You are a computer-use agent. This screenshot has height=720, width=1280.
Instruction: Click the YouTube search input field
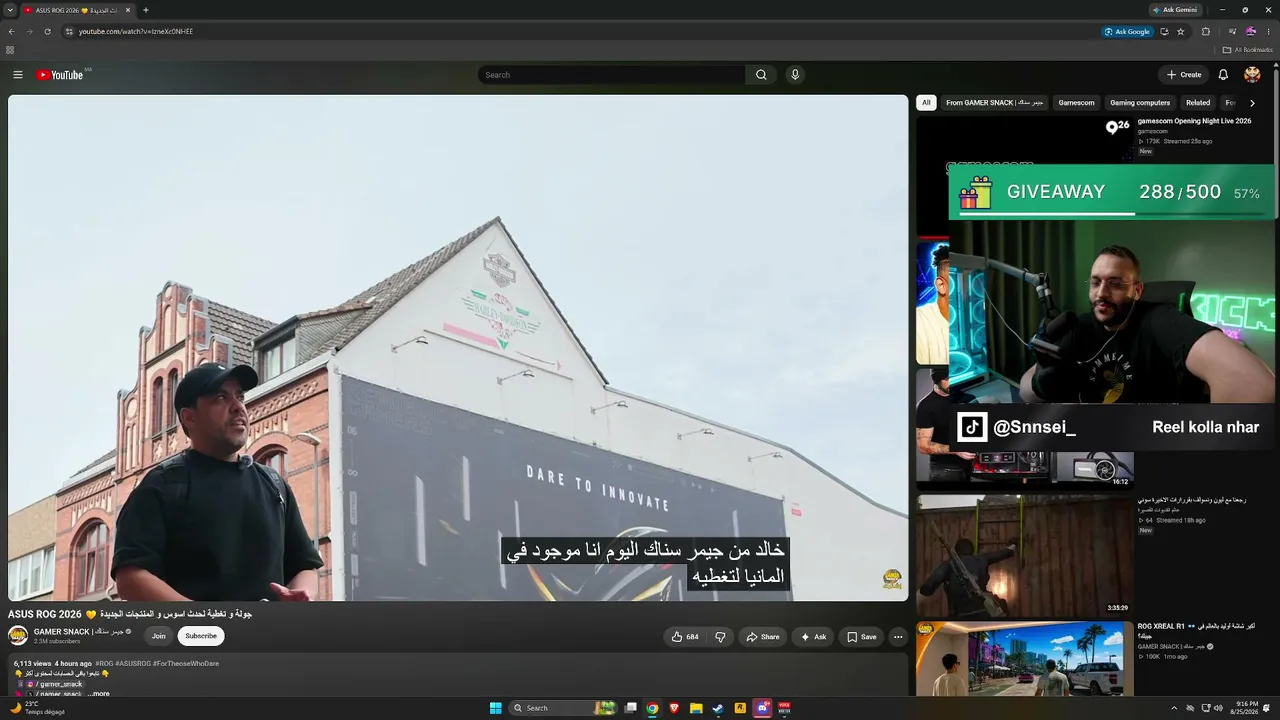[x=612, y=75]
